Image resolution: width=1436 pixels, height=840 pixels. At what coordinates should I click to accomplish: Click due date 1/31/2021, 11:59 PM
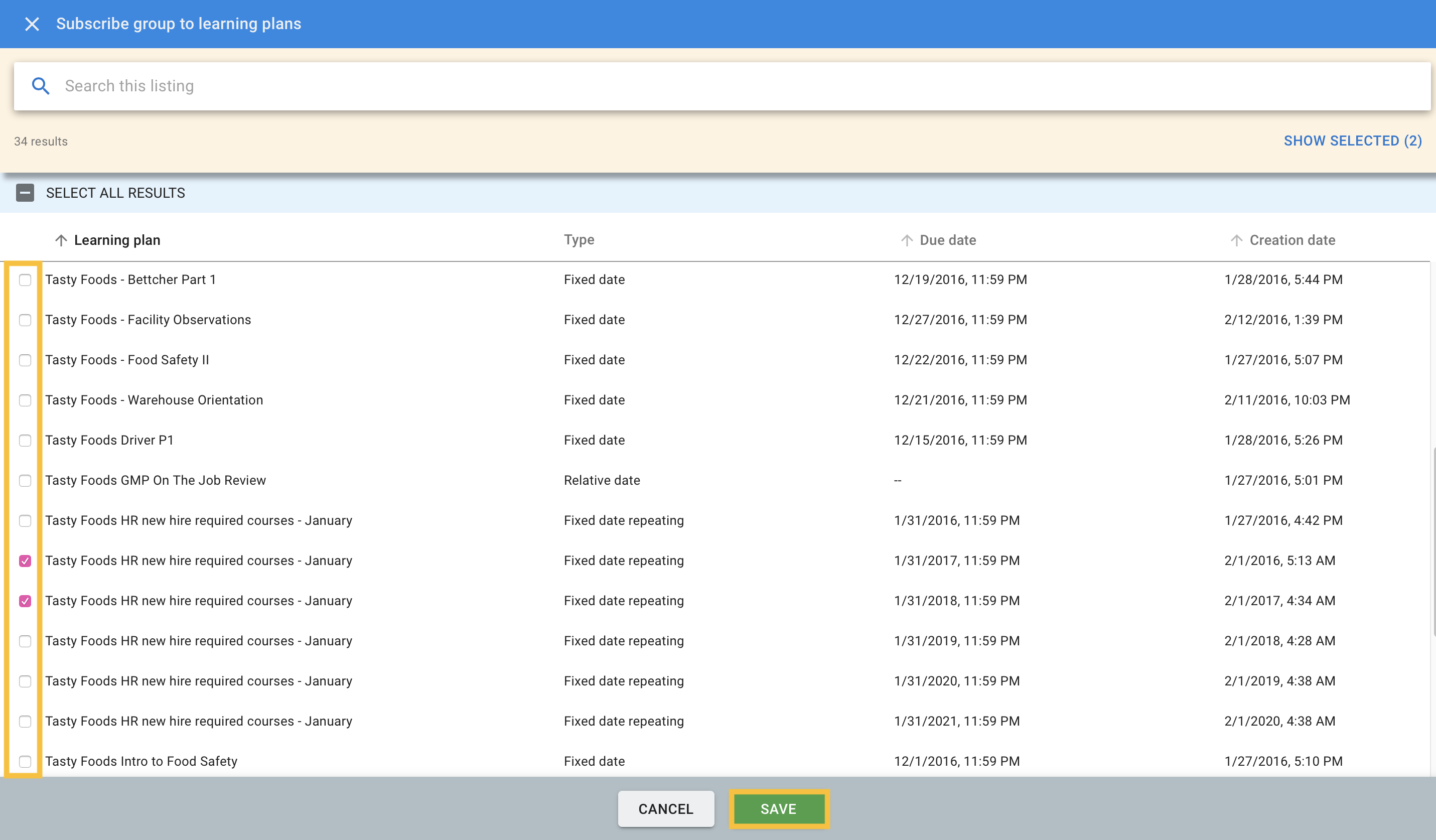[x=957, y=722]
